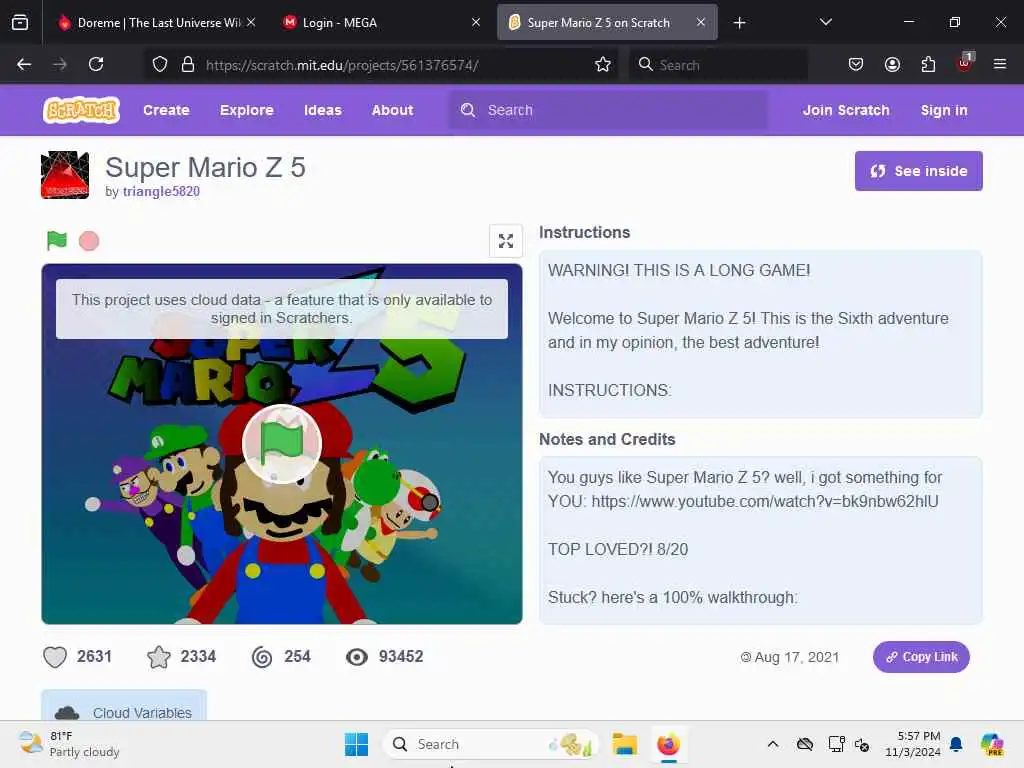Focus the Scratch site search field

click(608, 110)
